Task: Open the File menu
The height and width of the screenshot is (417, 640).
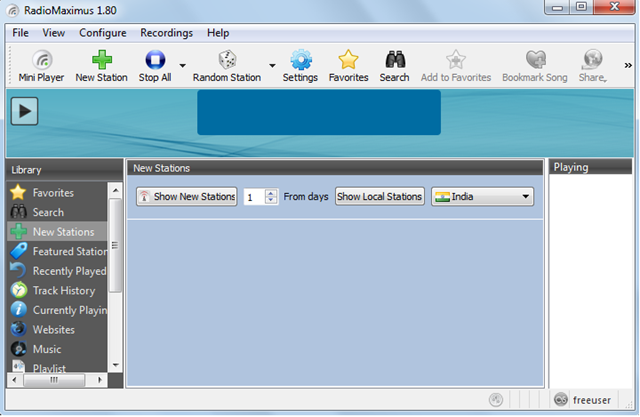Action: (20, 33)
